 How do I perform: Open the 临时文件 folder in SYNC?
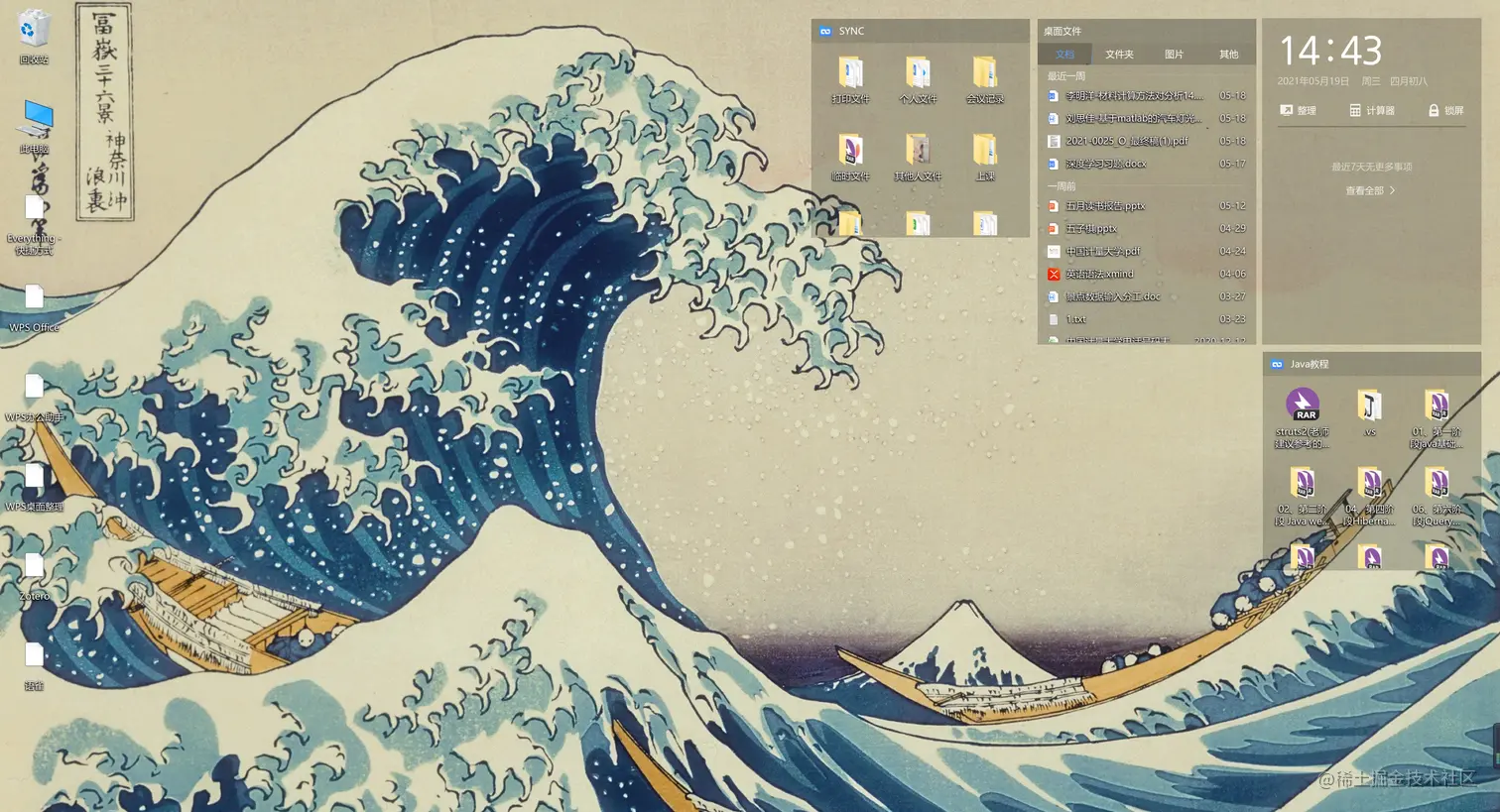pos(850,158)
